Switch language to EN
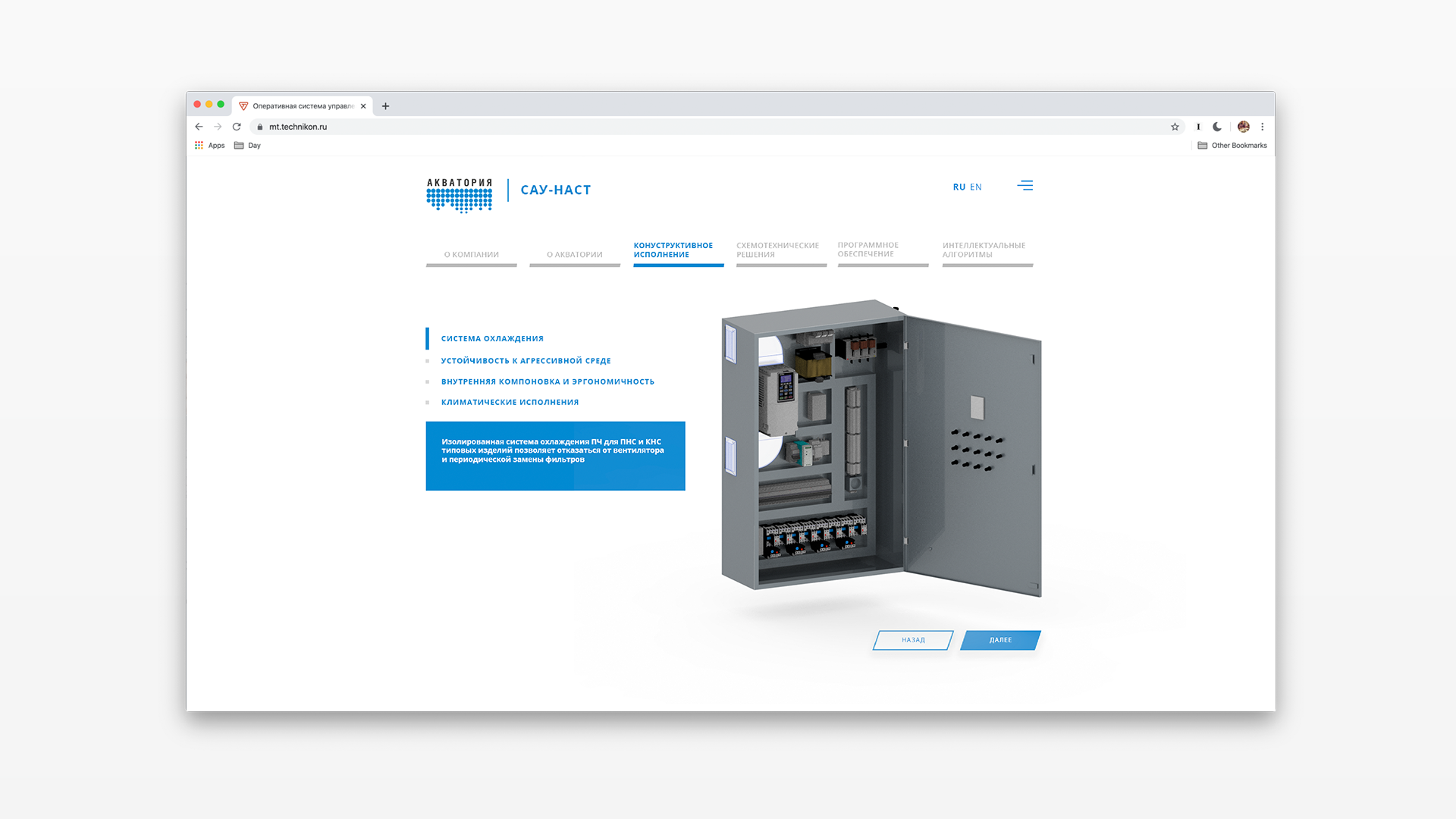The image size is (1456, 819). [x=976, y=187]
